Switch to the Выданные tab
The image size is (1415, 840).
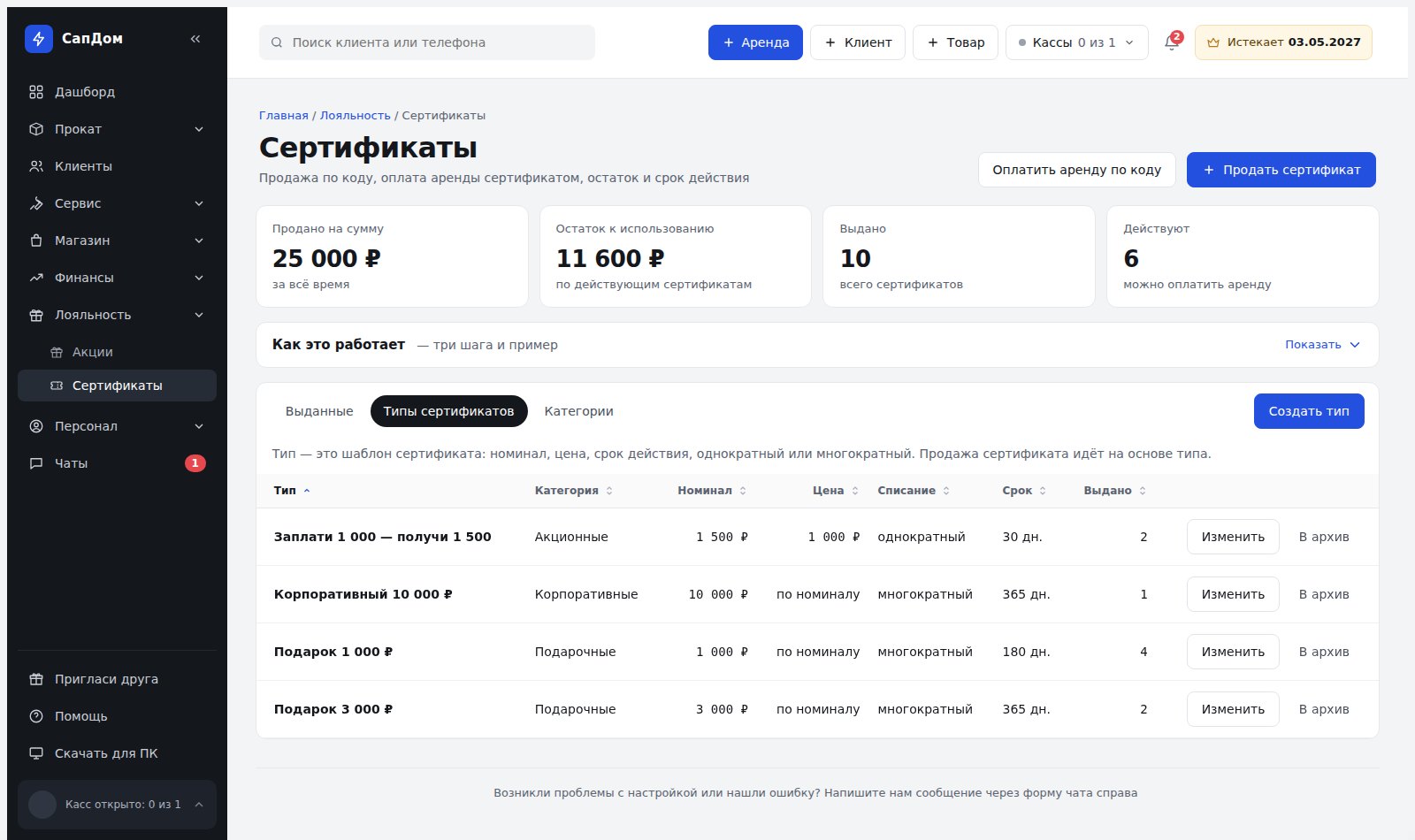click(x=319, y=411)
